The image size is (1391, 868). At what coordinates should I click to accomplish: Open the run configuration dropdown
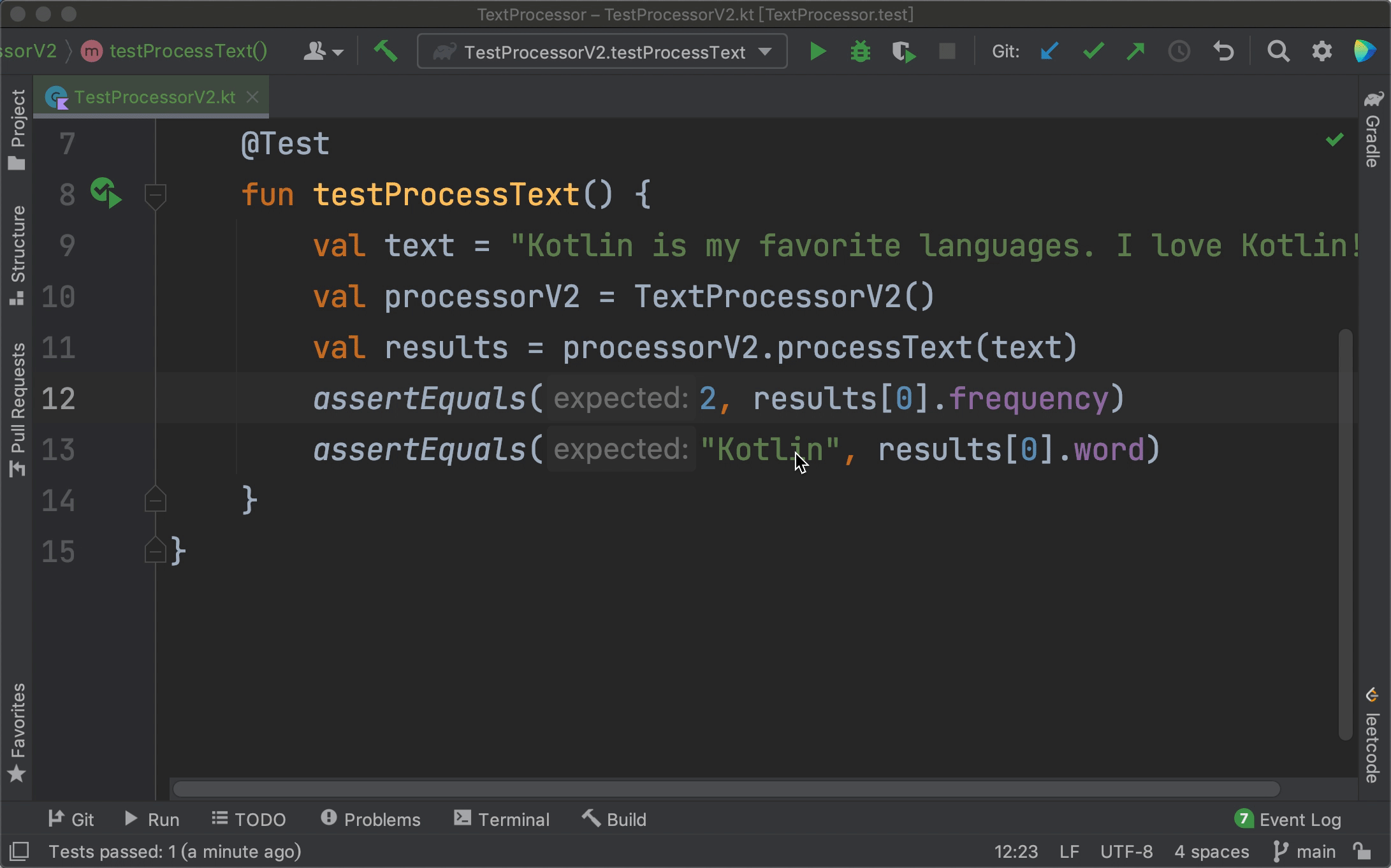click(x=602, y=52)
